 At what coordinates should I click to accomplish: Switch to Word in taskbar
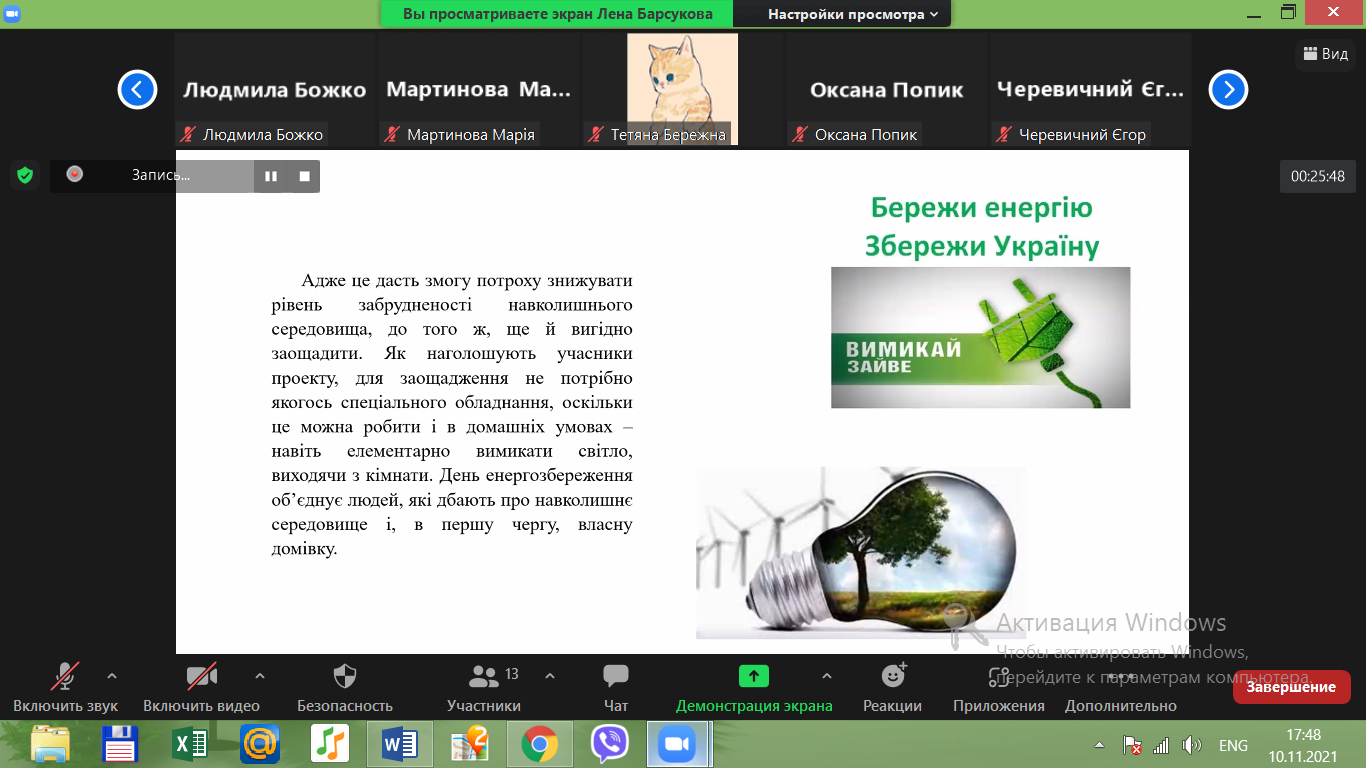tap(399, 745)
